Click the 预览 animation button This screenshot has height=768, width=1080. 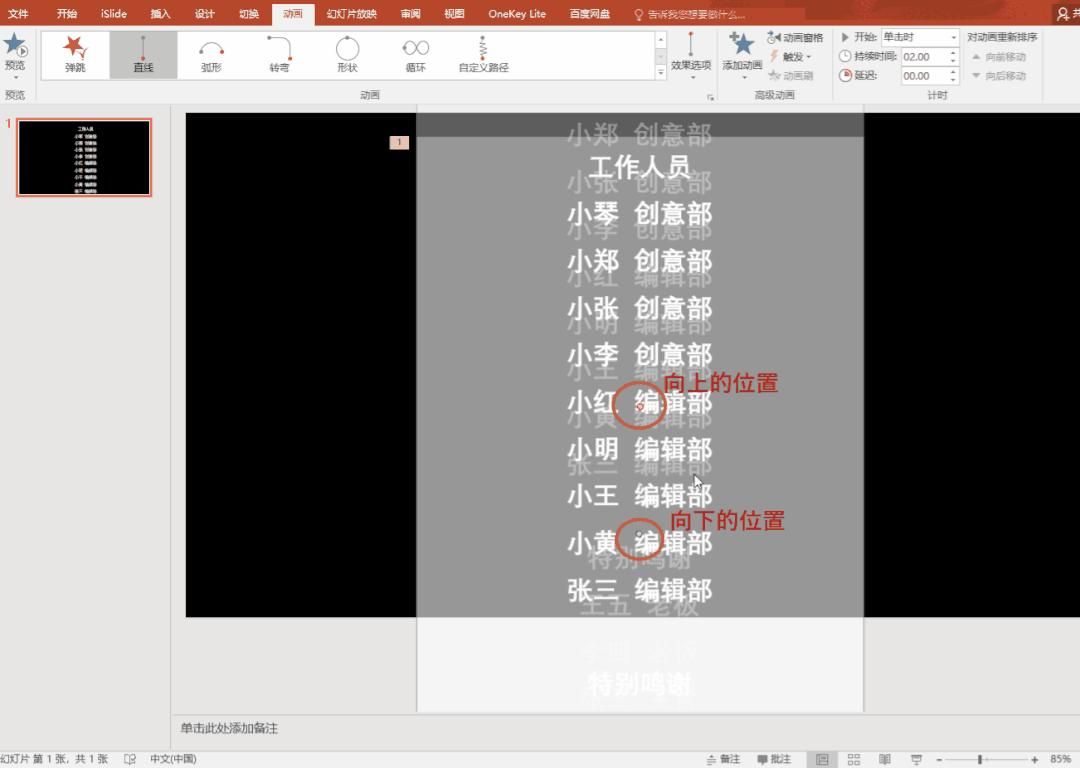click(x=17, y=50)
